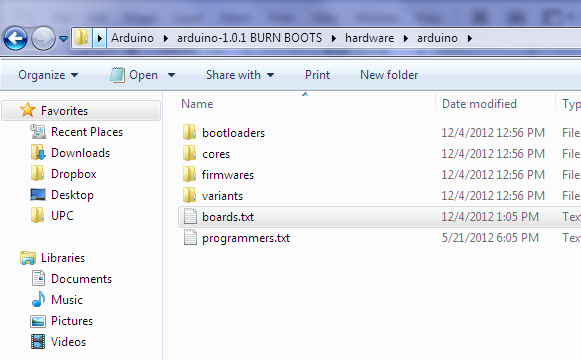581x360 pixels.
Task: Click the bootloaders folder icon
Action: (x=189, y=132)
